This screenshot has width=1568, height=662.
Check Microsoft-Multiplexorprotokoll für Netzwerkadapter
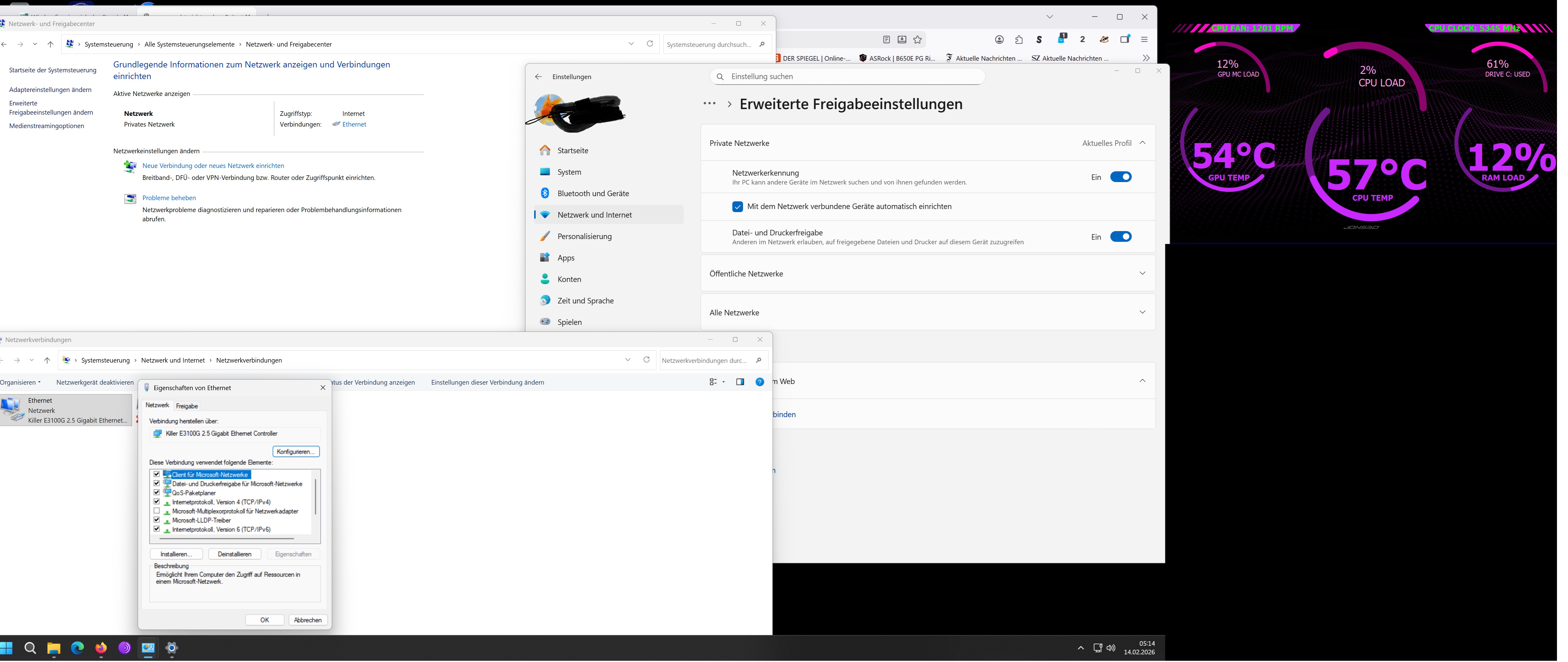[x=156, y=512]
